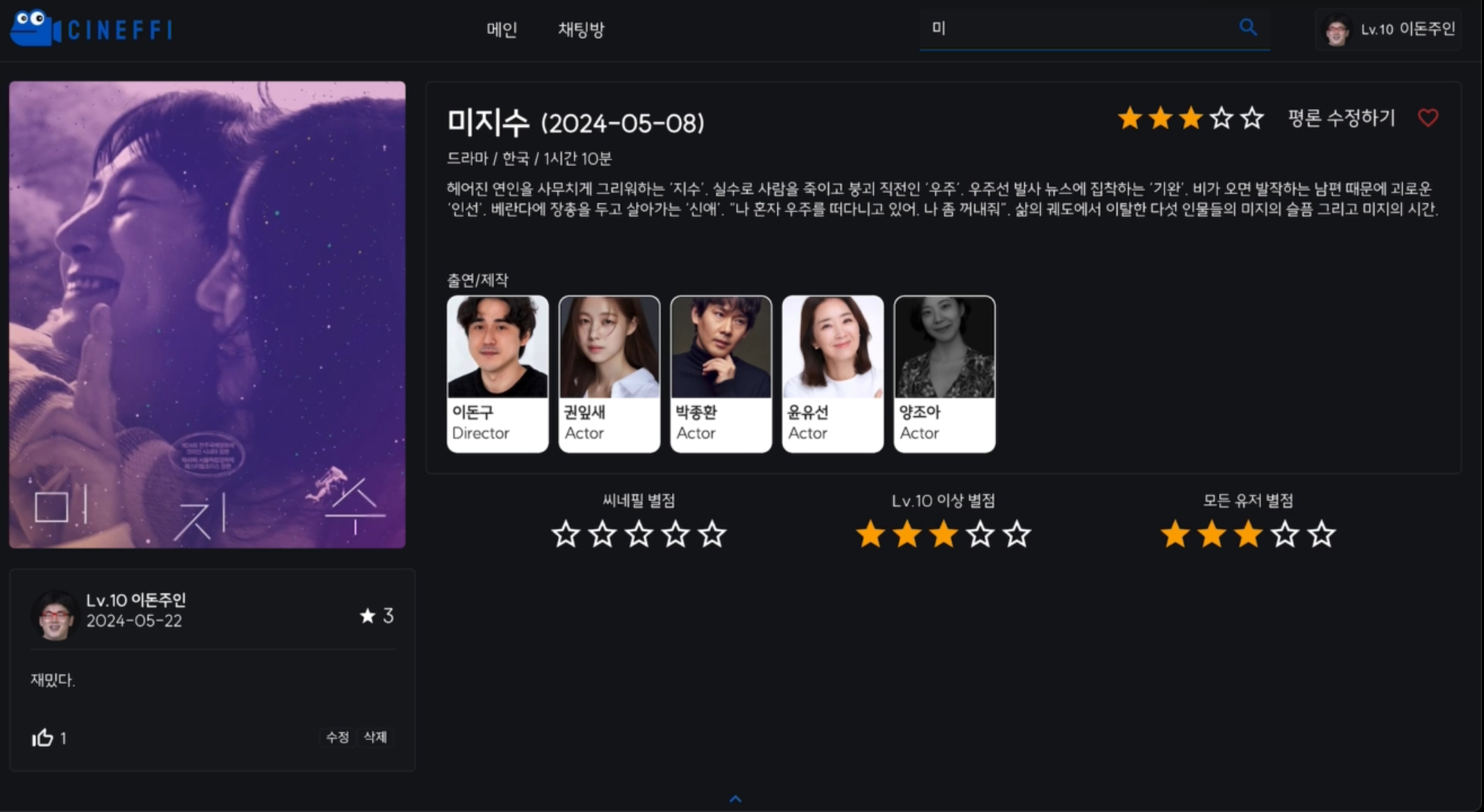1484x812 pixels.
Task: Click the CINEFFI camera logo
Action: pyautogui.click(x=91, y=28)
